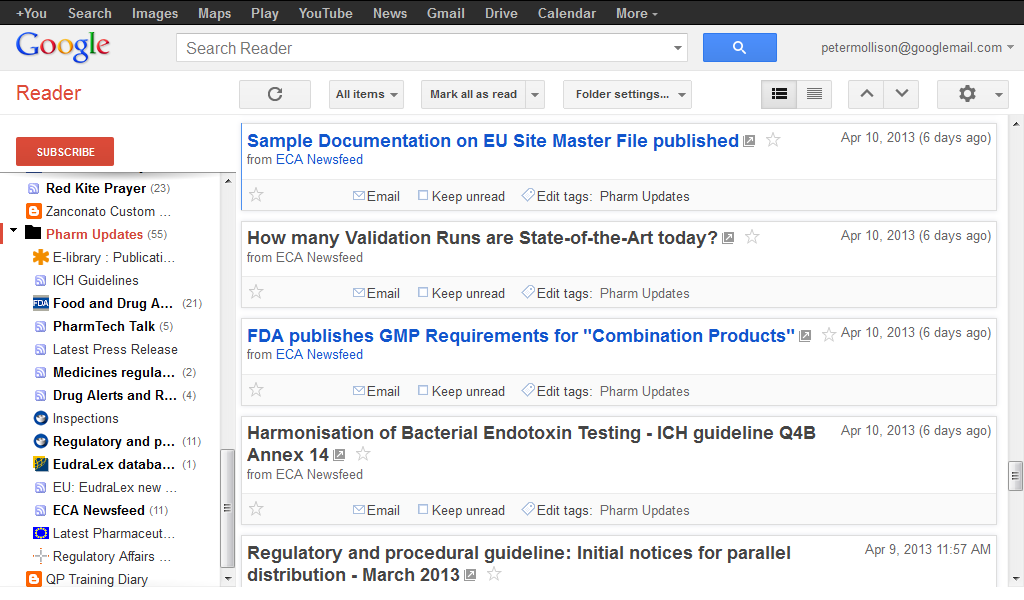
Task: Open ECA Newsfeed source link under FDA article
Action: point(319,355)
